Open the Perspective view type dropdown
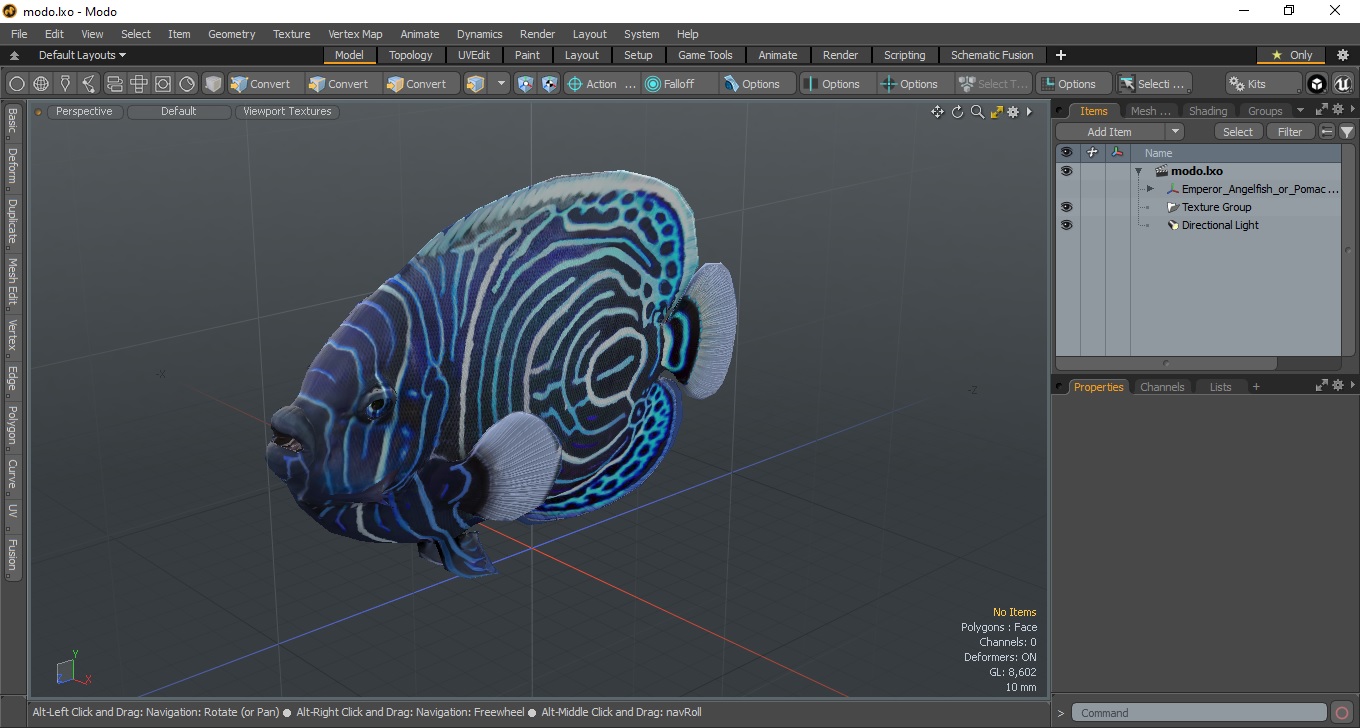Screen dimensions: 1360x728 tap(84, 112)
